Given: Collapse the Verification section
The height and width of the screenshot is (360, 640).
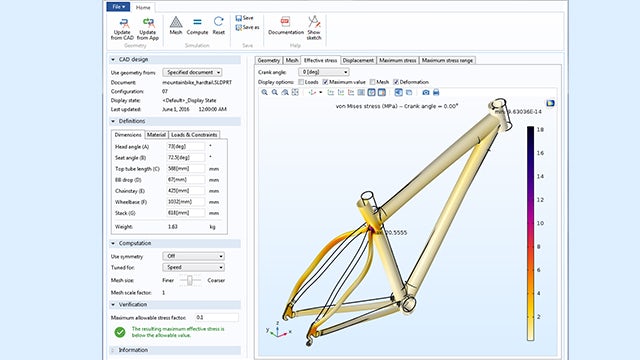Looking at the screenshot, I should pyautogui.click(x=113, y=304).
